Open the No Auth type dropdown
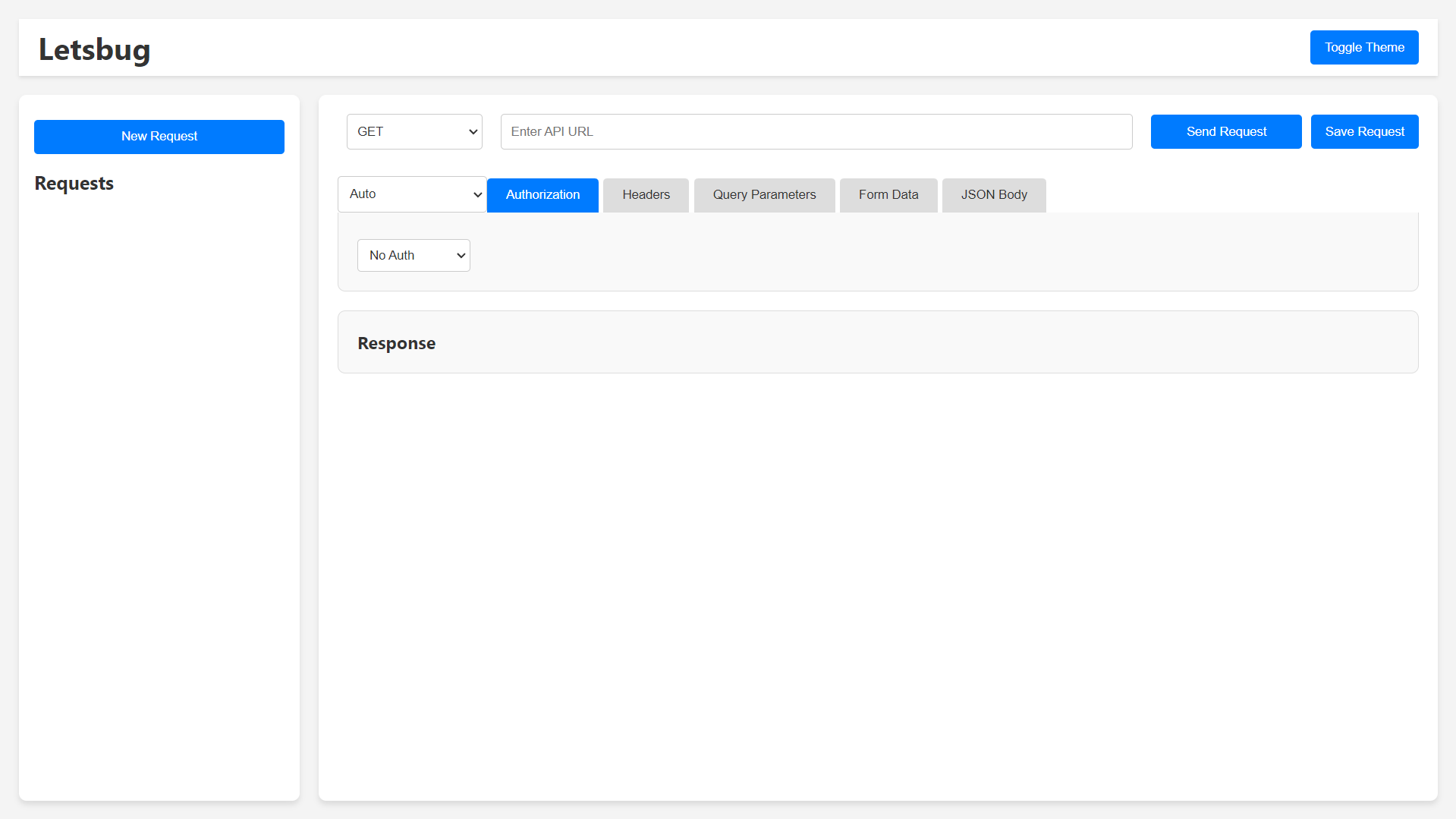1456x819 pixels. (413, 256)
